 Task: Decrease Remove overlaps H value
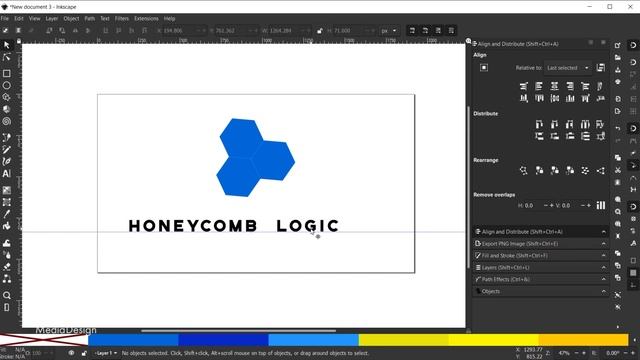pos(546,205)
